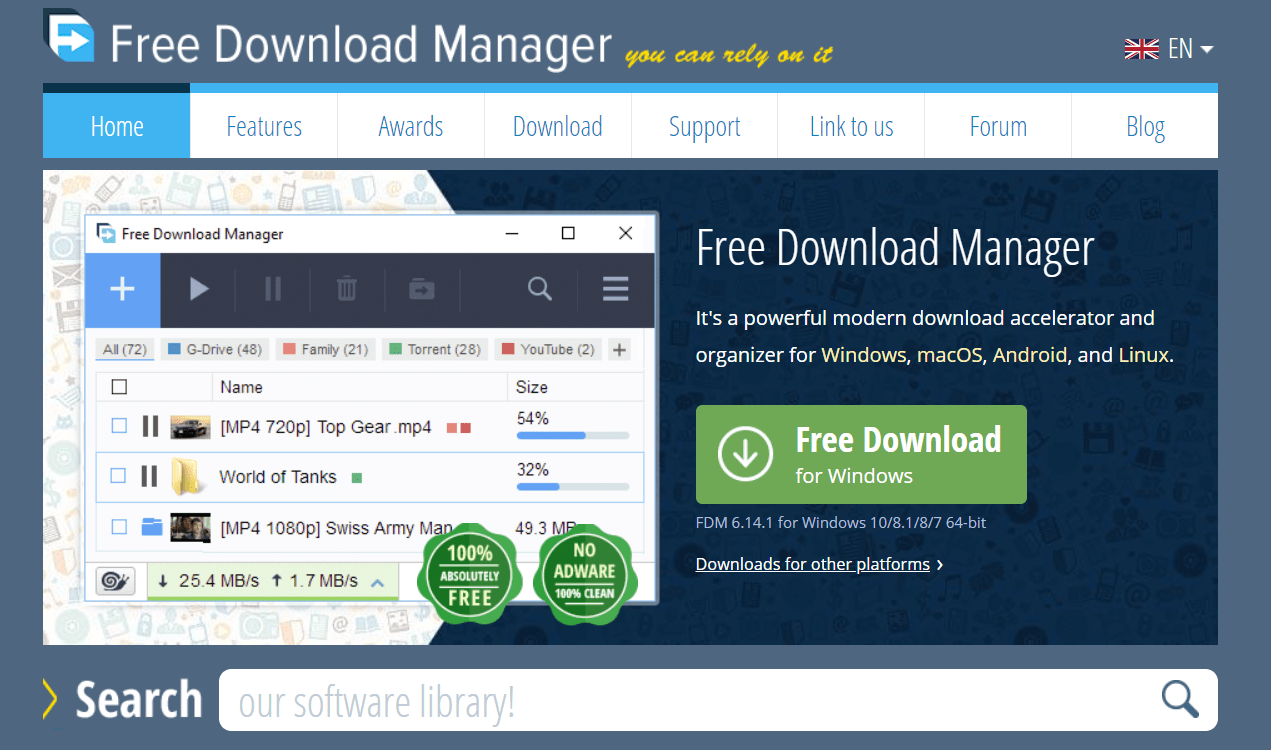Click the Name column header
This screenshot has height=750, width=1271.
pos(242,387)
